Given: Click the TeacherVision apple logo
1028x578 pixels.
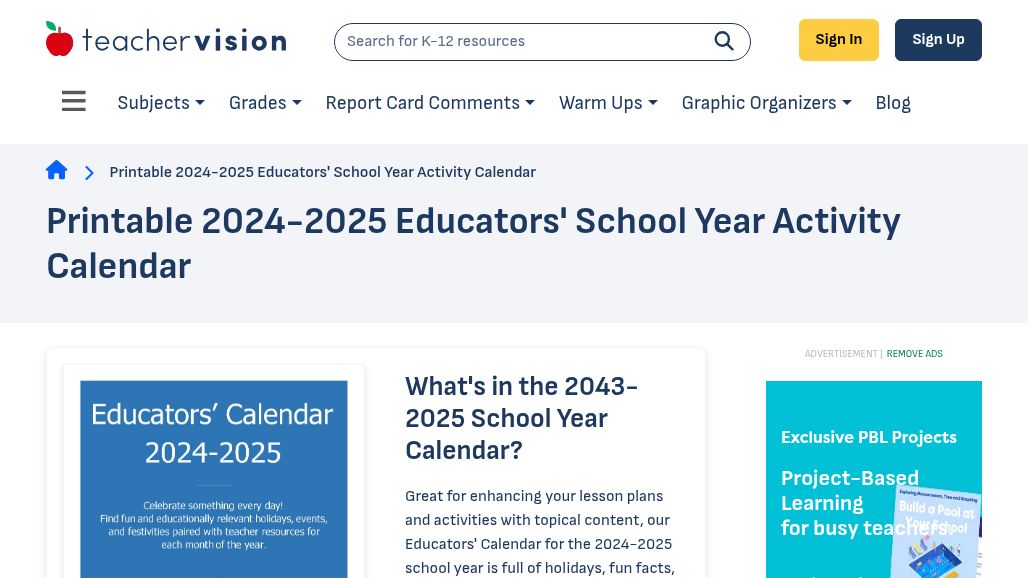Looking at the screenshot, I should pos(59,39).
